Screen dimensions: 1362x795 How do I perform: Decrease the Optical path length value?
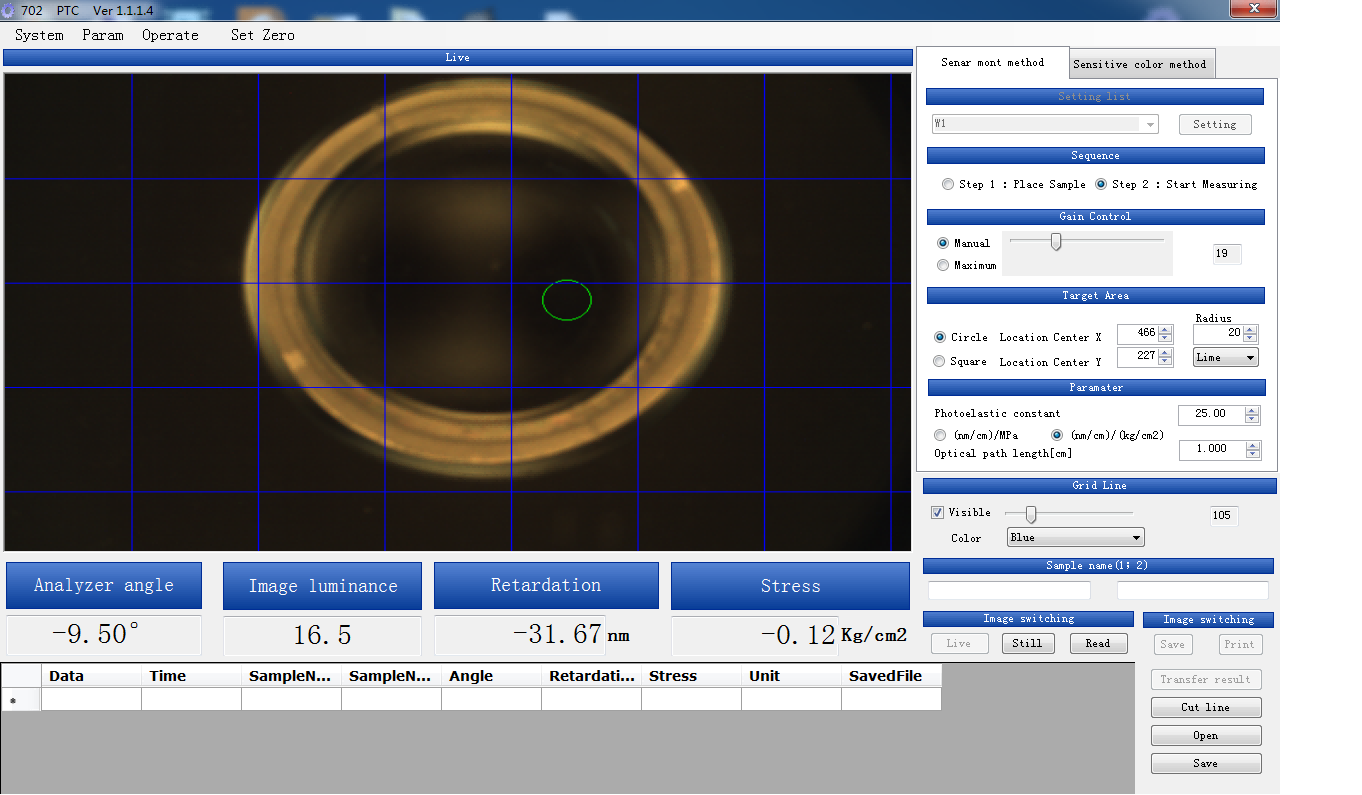pos(1253,455)
